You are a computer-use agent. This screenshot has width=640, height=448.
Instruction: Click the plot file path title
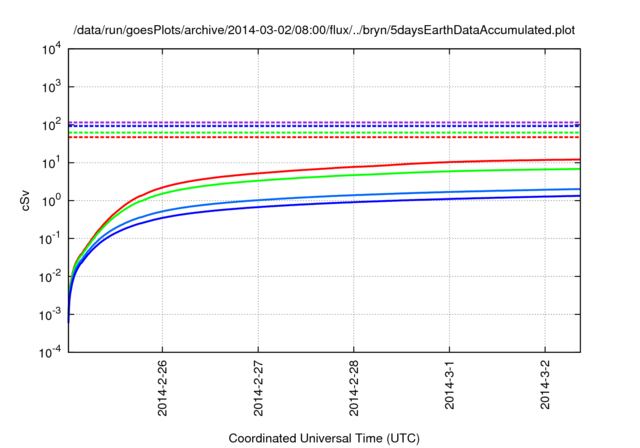click(x=324, y=30)
